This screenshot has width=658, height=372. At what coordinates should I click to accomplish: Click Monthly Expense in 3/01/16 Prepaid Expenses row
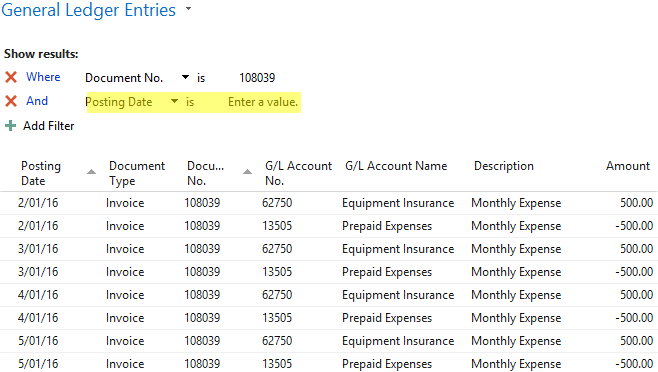(516, 272)
